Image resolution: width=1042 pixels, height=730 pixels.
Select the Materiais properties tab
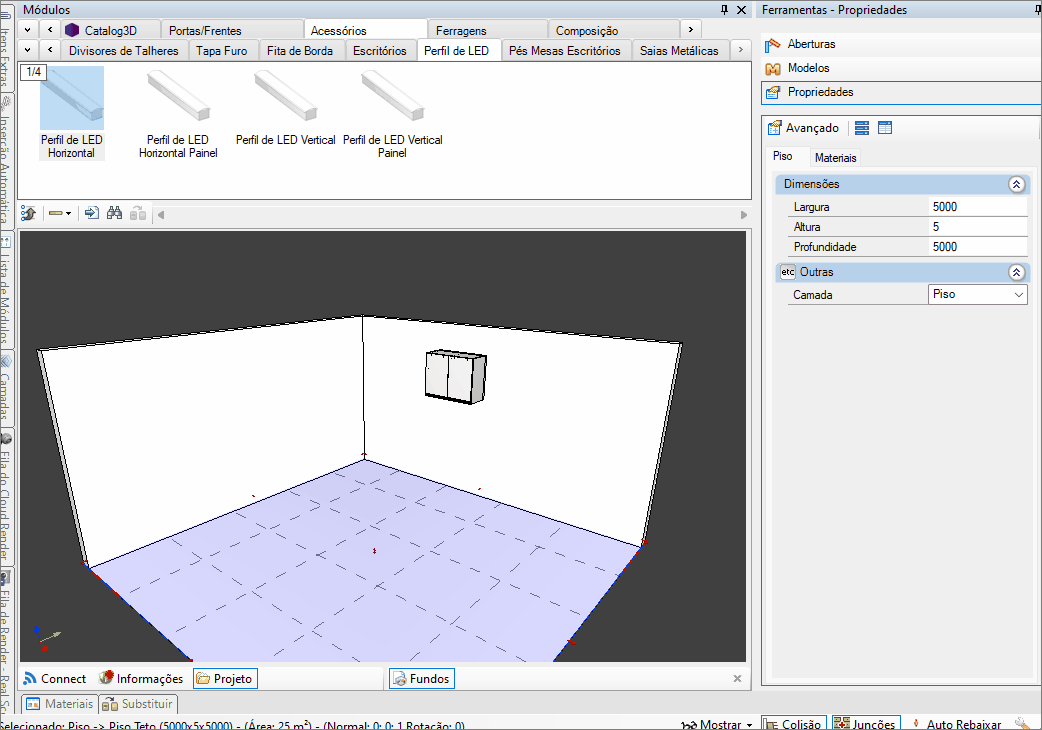[835, 158]
